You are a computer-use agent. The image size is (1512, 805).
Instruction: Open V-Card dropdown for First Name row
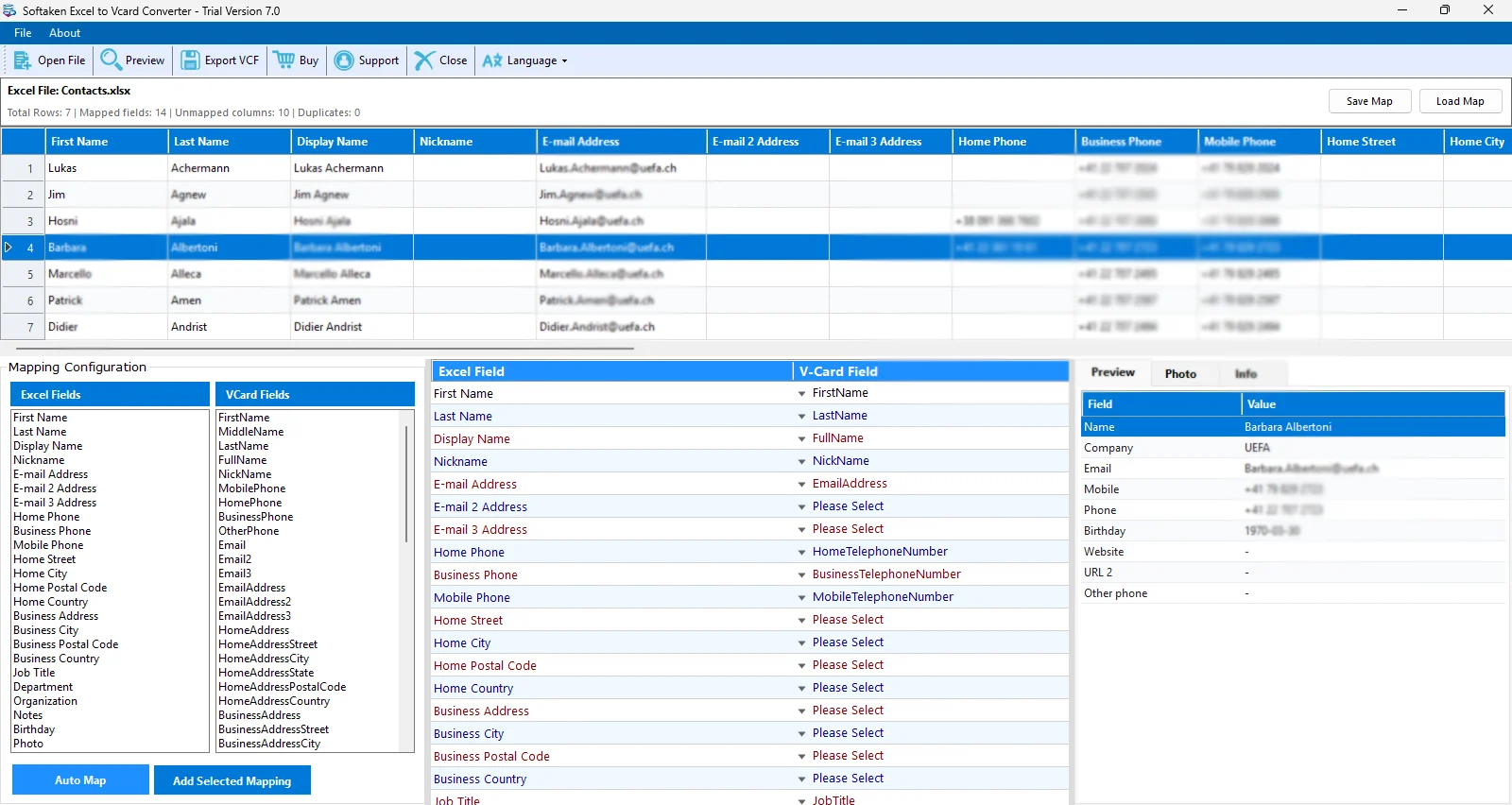pyautogui.click(x=801, y=394)
